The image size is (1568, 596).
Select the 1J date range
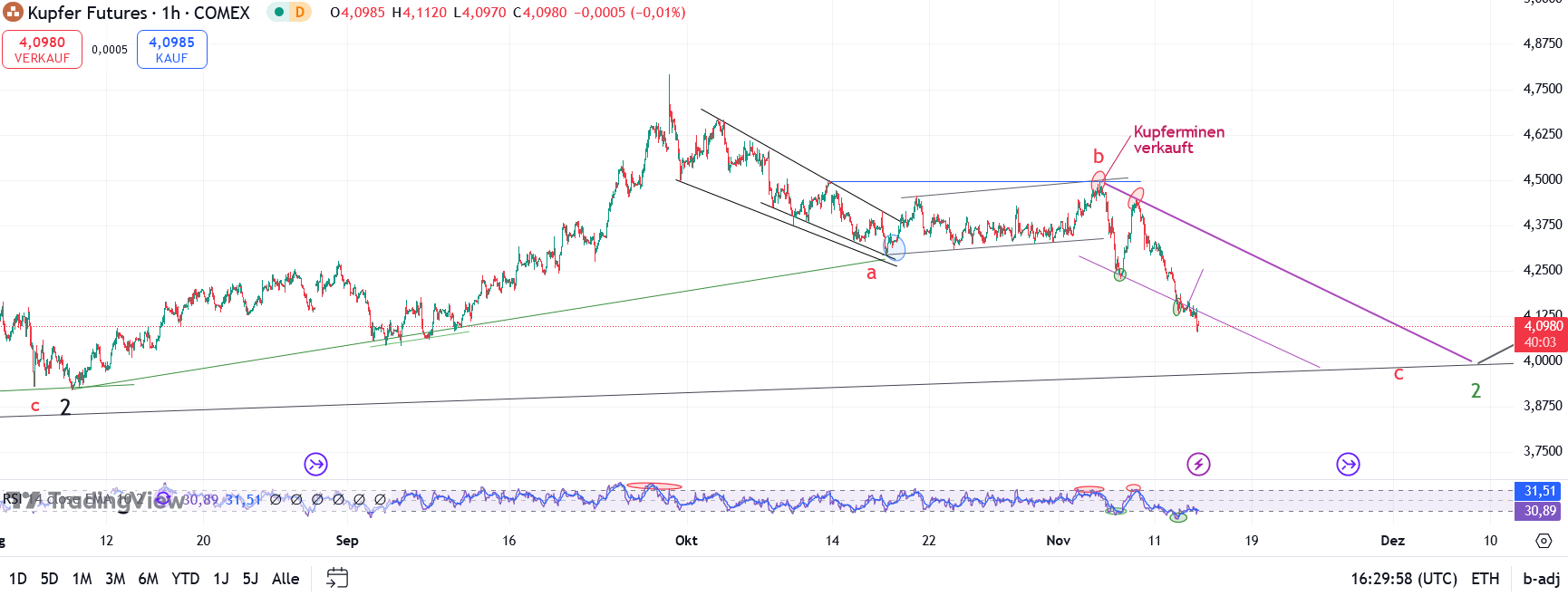point(221,579)
